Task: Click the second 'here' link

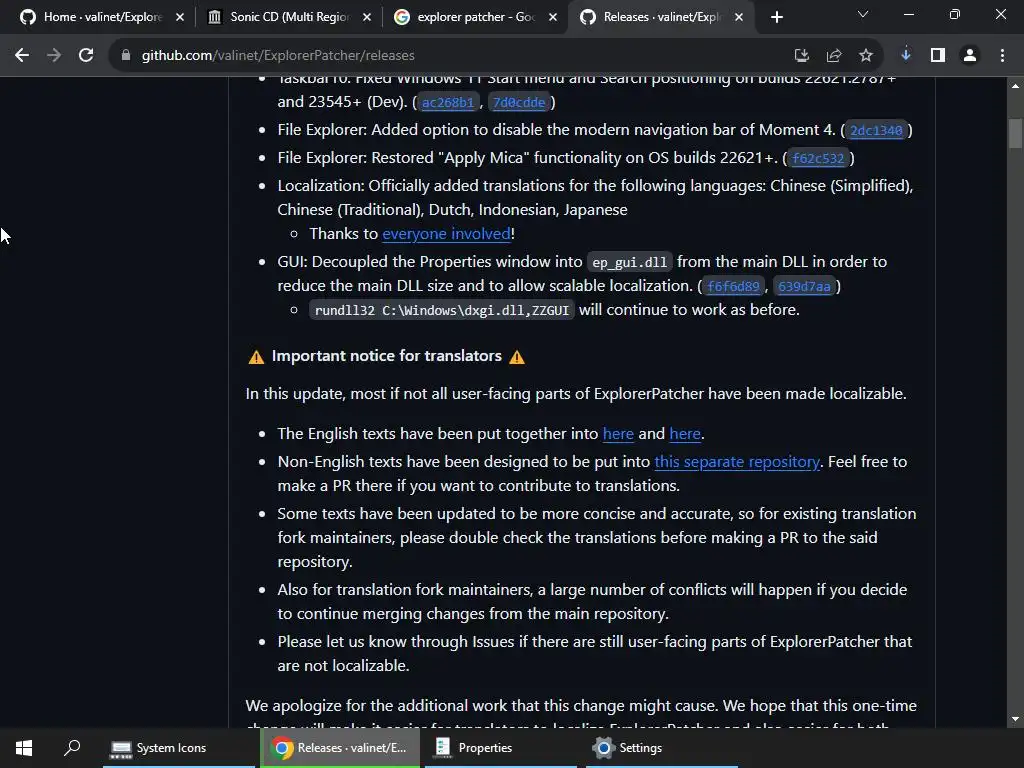Action: click(684, 434)
